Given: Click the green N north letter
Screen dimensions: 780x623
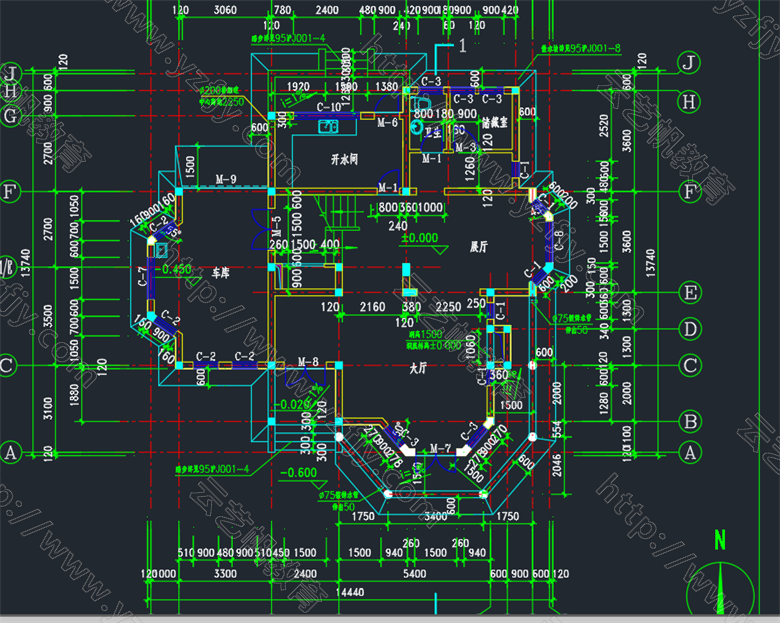Looking at the screenshot, I should [719, 540].
